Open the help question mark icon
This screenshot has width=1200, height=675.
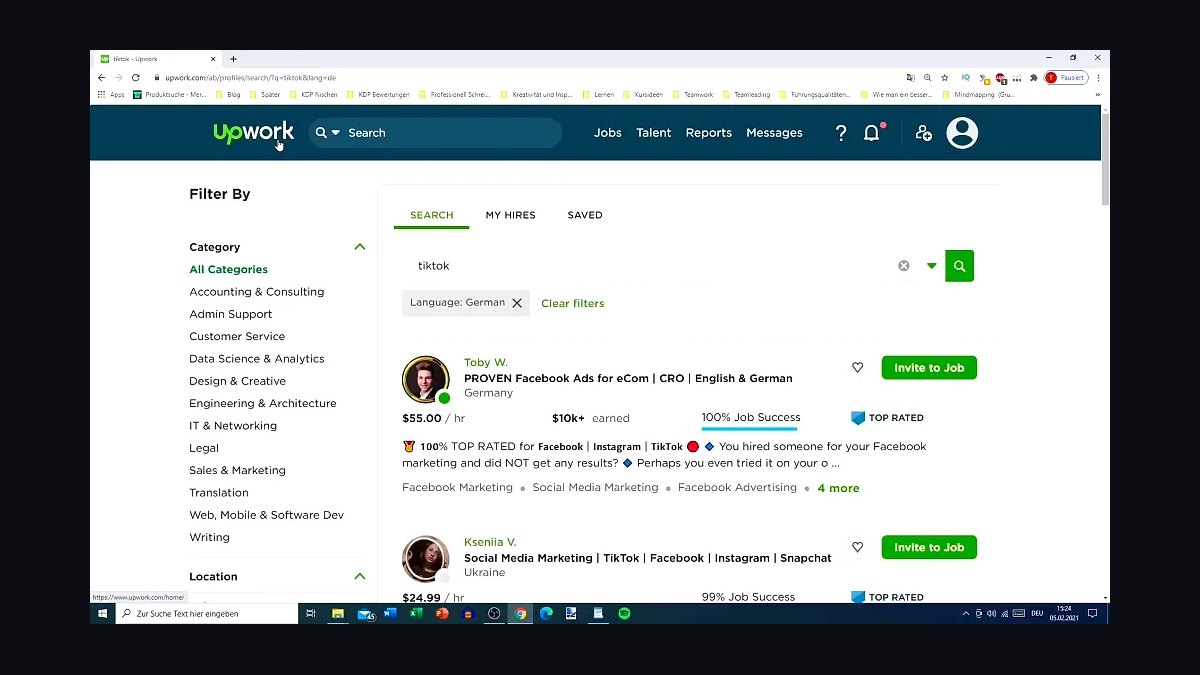pos(841,133)
